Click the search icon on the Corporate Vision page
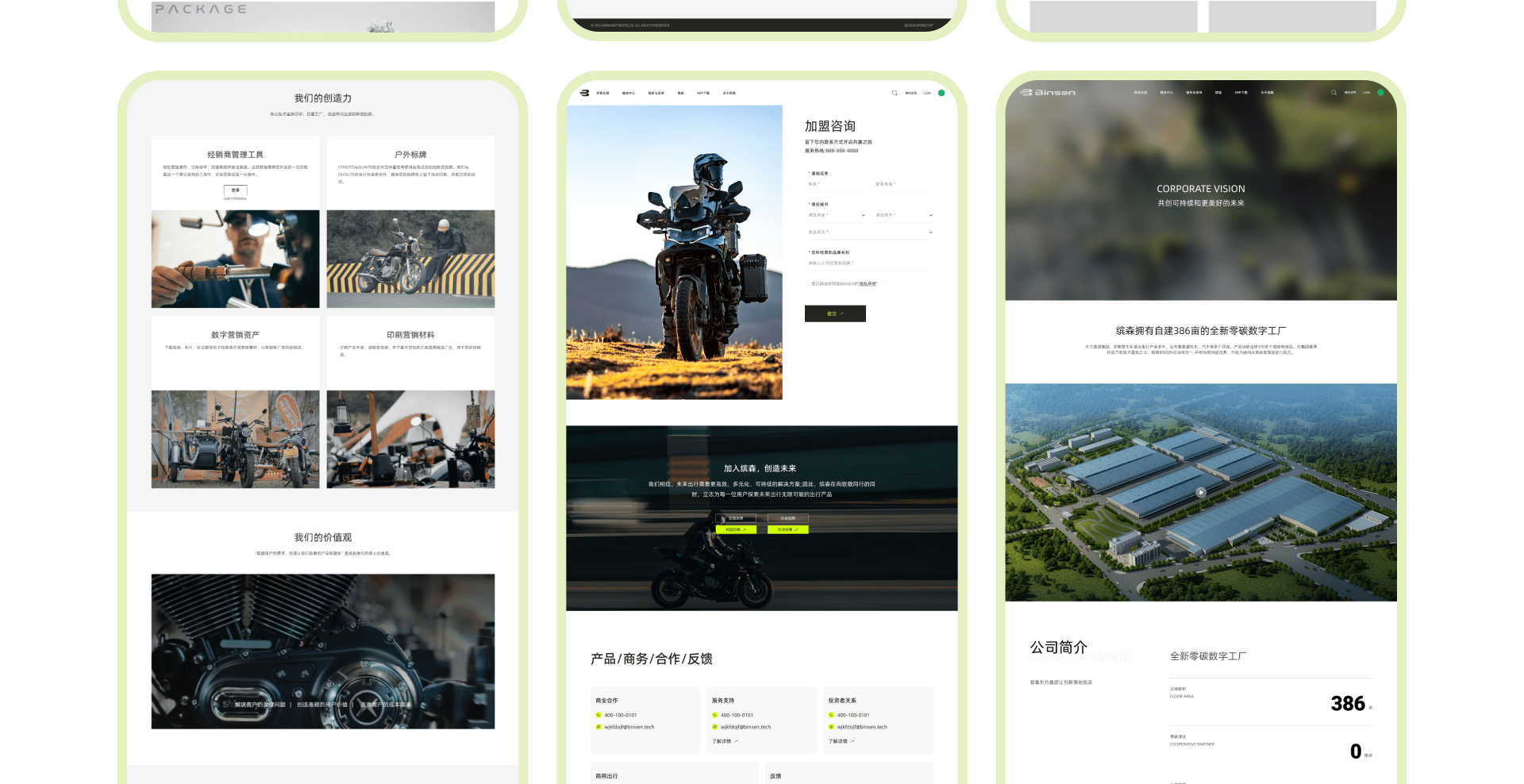 click(1333, 92)
